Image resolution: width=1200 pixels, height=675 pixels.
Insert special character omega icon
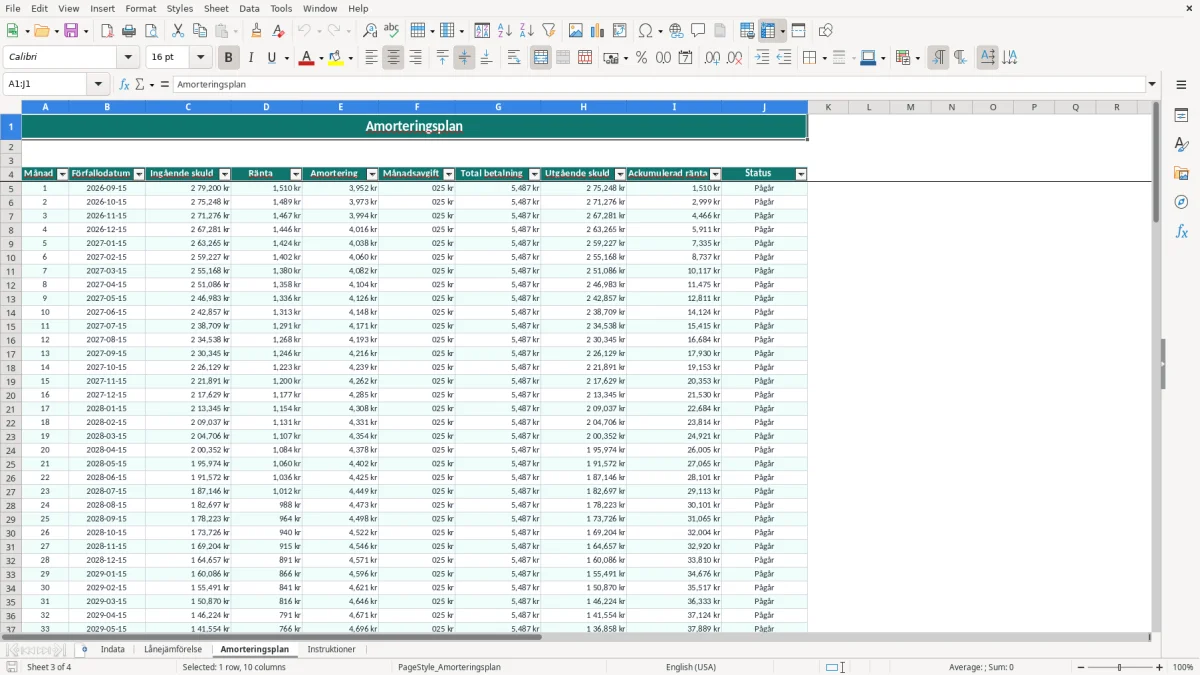tap(645, 31)
